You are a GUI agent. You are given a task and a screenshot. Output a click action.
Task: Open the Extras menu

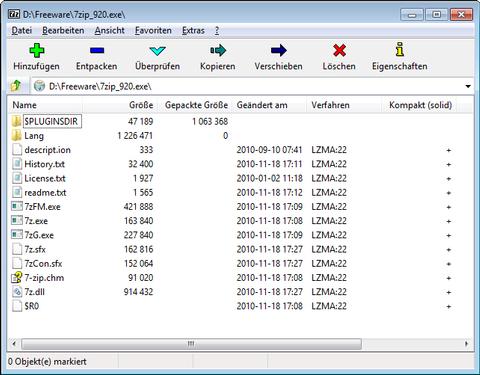coord(193,31)
